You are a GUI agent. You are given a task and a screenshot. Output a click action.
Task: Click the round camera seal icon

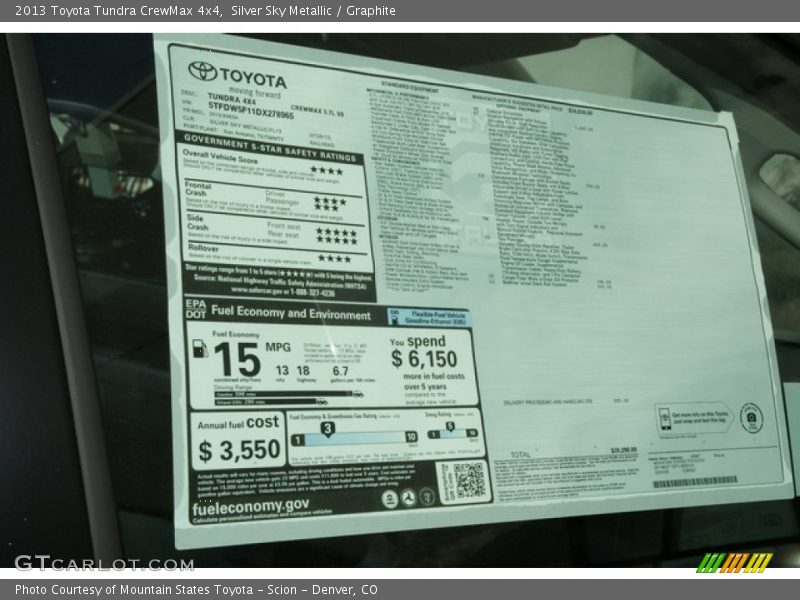coord(751,418)
